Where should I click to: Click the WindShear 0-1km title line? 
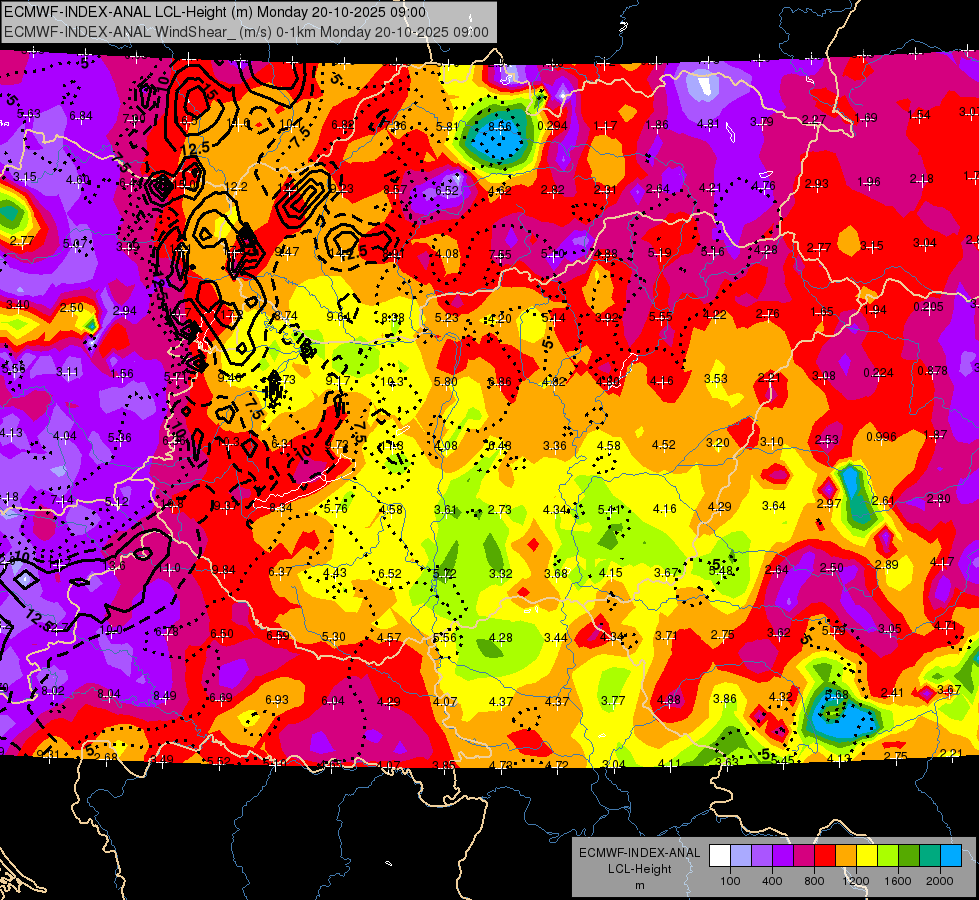(246, 32)
